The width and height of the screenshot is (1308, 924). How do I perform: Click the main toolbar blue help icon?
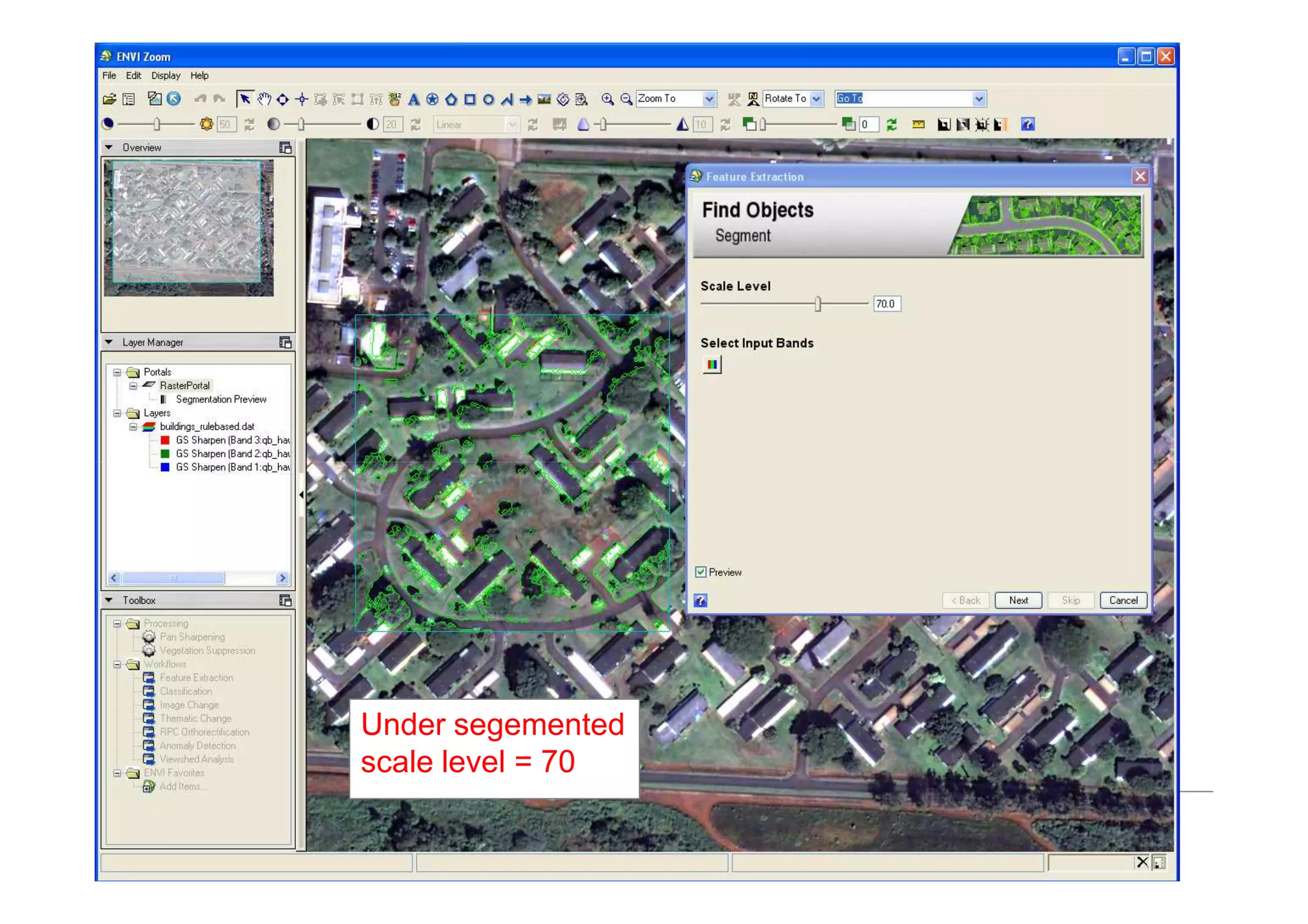click(x=1028, y=125)
